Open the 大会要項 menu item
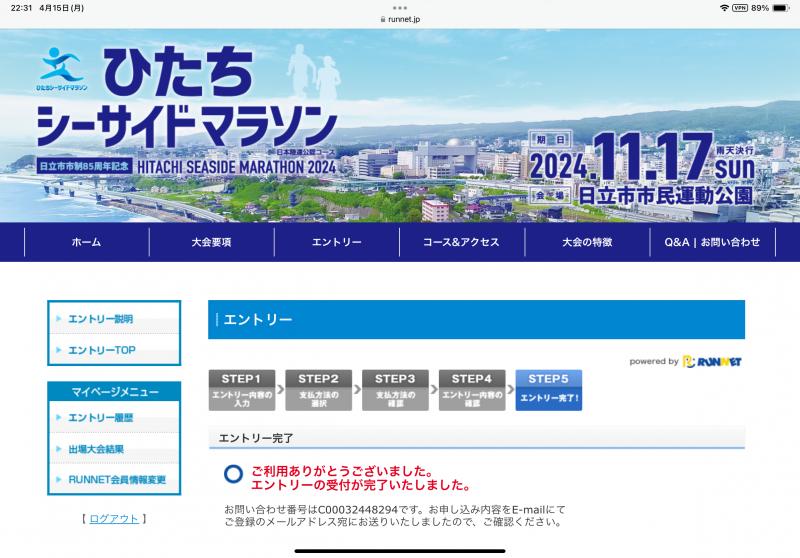Viewport: 800px width, 558px height. pyautogui.click(x=211, y=242)
